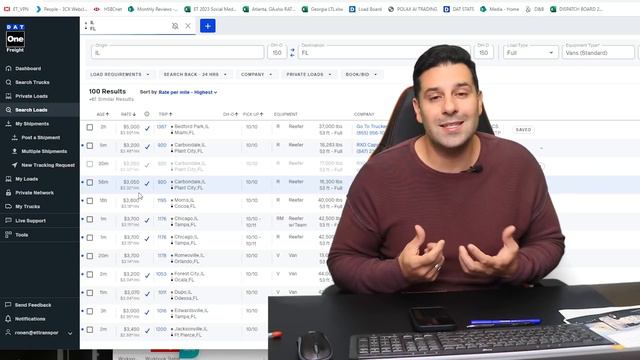Screen dimensions: 640x360
Task: Open Private Network lock icon
Action: [x=9, y=193]
